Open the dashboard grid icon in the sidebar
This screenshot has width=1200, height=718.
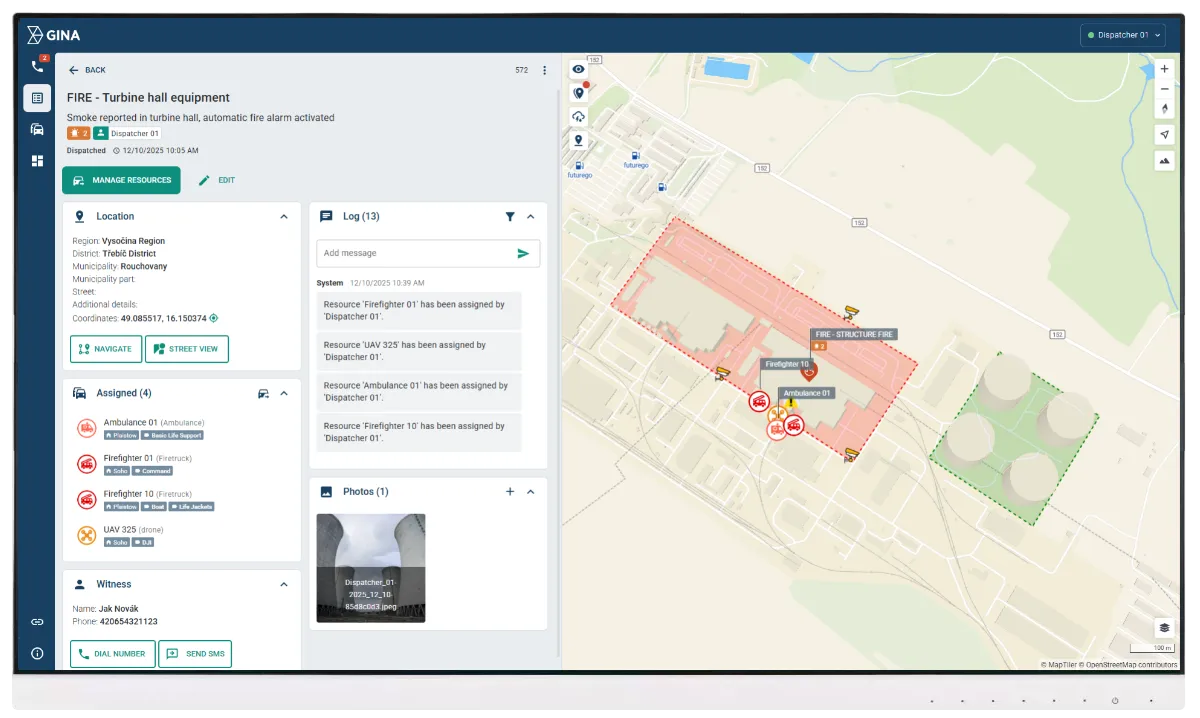click(x=37, y=161)
